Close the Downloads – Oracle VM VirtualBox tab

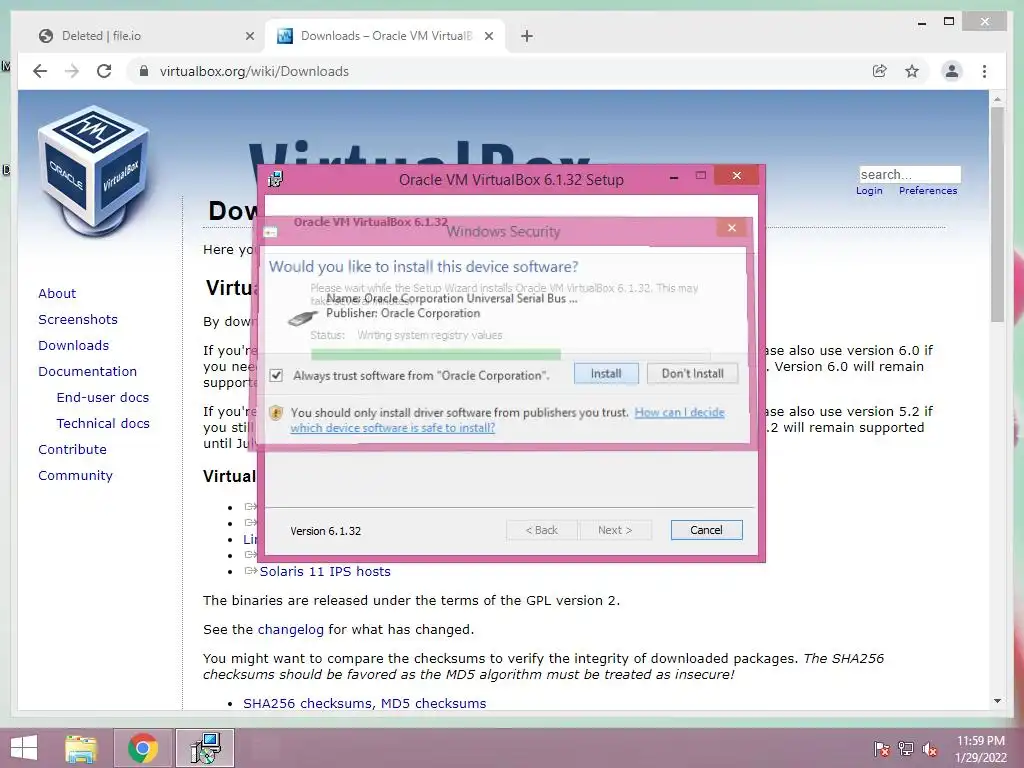click(488, 36)
